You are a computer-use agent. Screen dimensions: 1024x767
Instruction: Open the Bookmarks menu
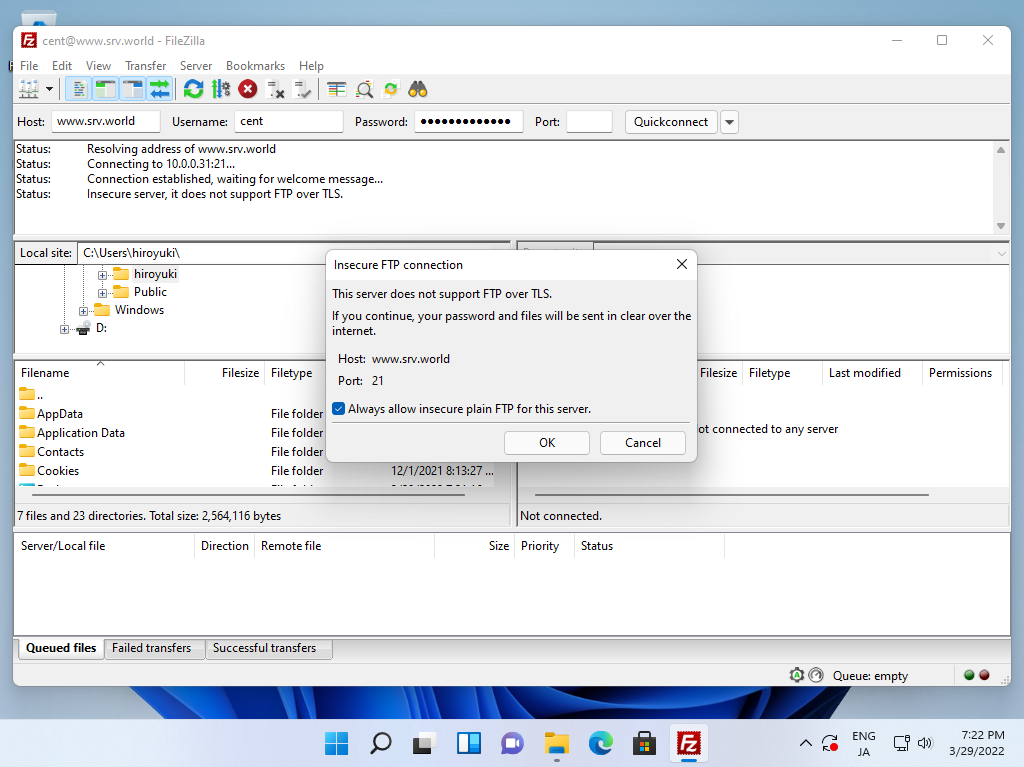point(255,66)
